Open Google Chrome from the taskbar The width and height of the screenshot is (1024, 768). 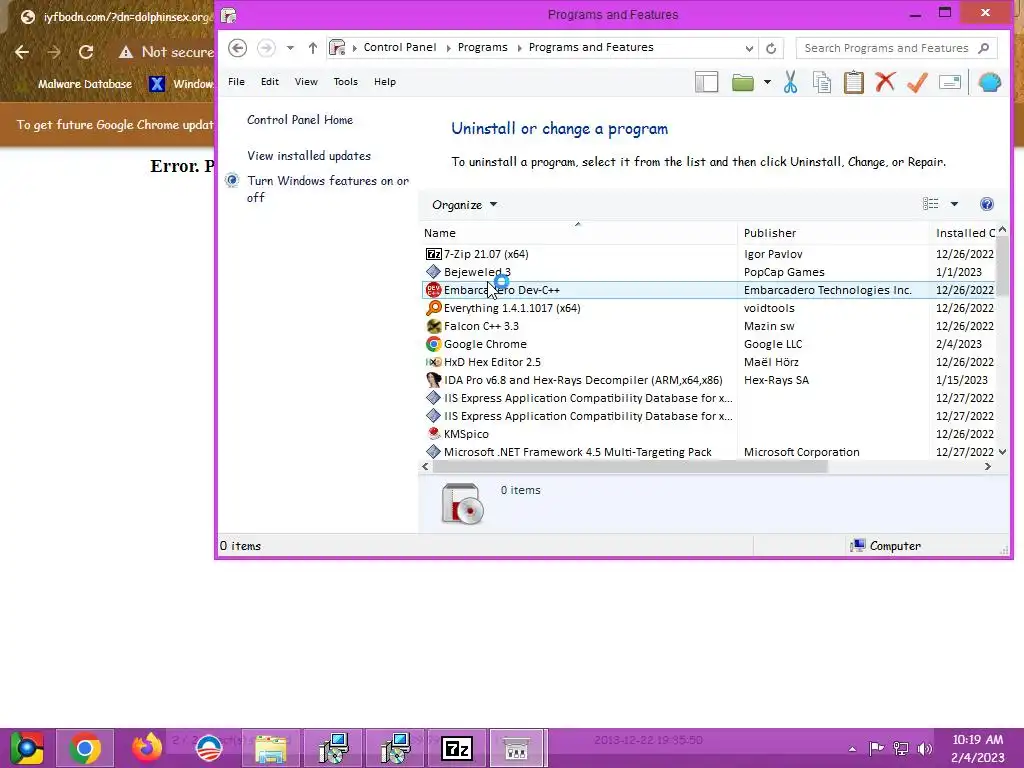click(85, 748)
